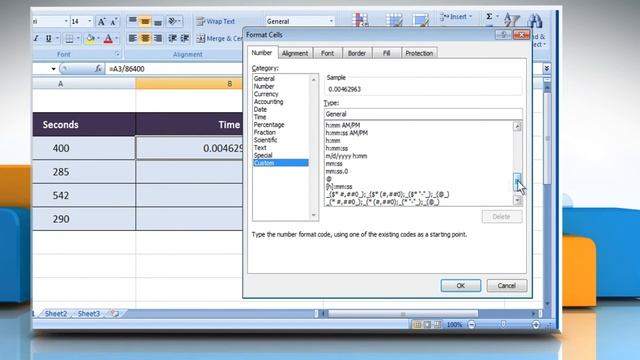Select Top Align in Alignment group

point(133,21)
